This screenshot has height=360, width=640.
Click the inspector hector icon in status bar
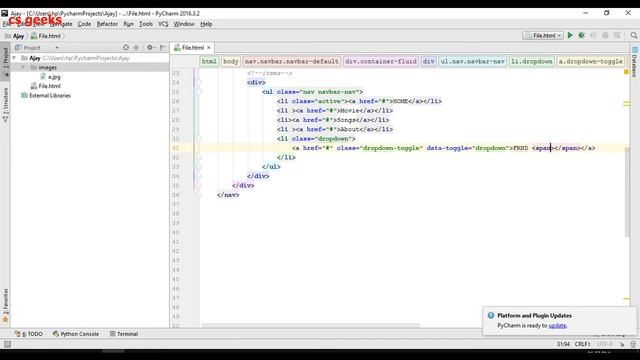633,344
